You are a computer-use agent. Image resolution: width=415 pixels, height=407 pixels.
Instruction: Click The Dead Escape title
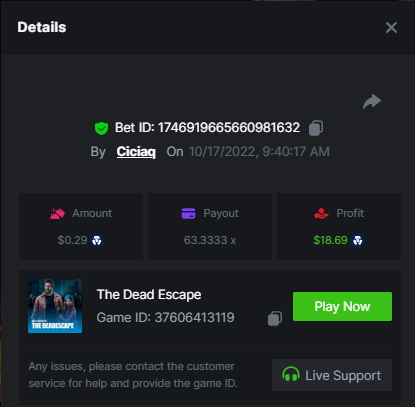coord(149,295)
